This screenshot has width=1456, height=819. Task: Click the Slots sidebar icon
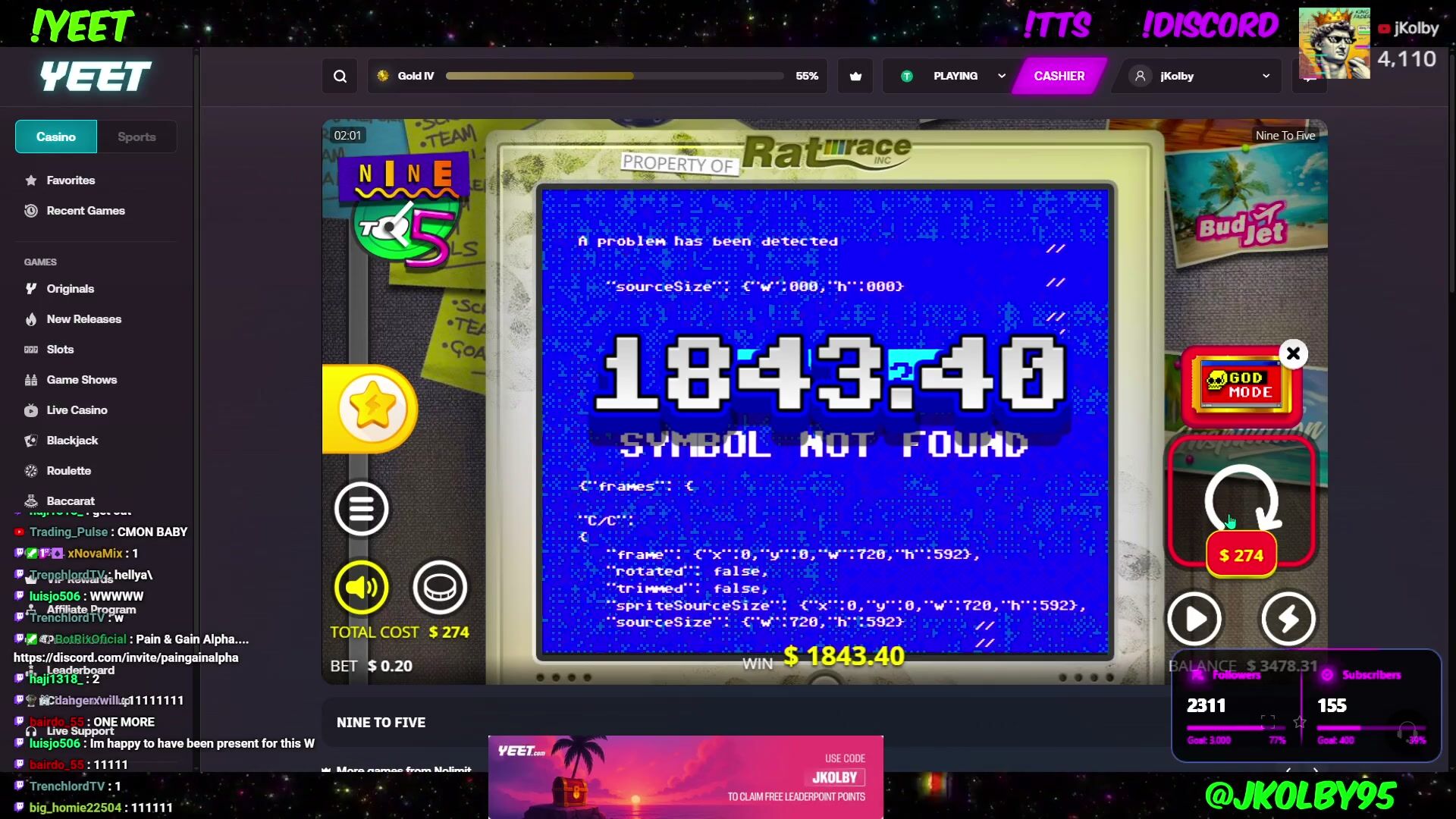[31, 350]
